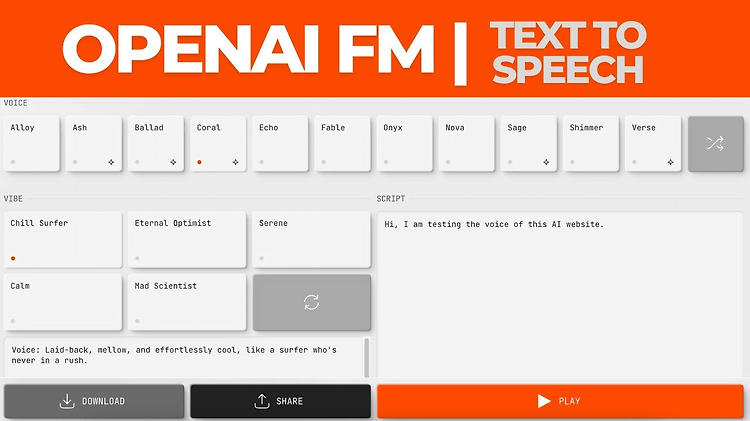Switch to the Verse voice

[x=653, y=144]
